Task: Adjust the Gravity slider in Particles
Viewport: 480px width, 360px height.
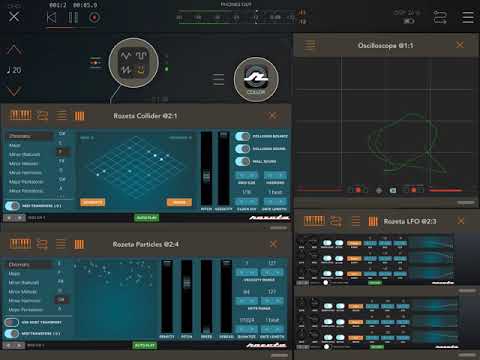Action: coord(167,297)
